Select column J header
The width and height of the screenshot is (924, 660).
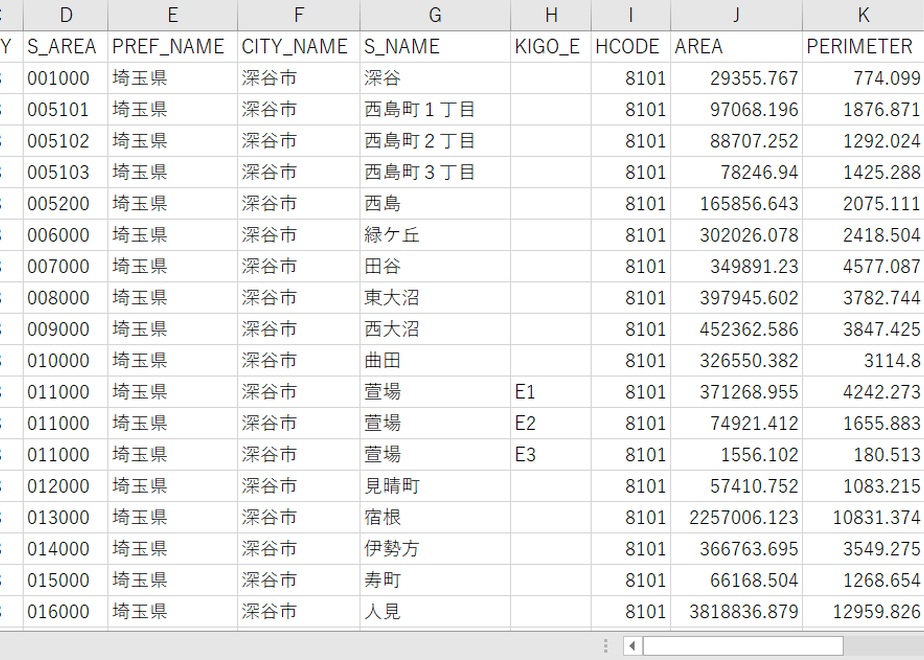click(736, 15)
